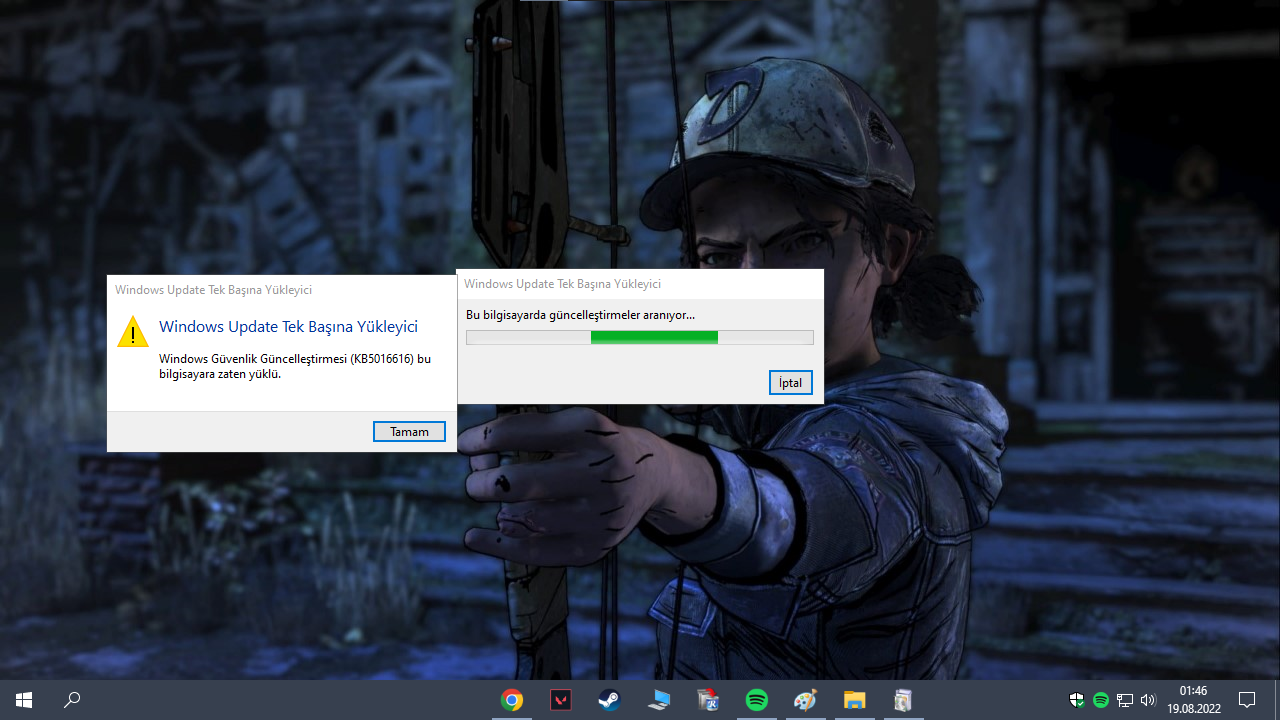The width and height of the screenshot is (1280, 720).
Task: Open network settings from the system tray
Action: 1125,700
